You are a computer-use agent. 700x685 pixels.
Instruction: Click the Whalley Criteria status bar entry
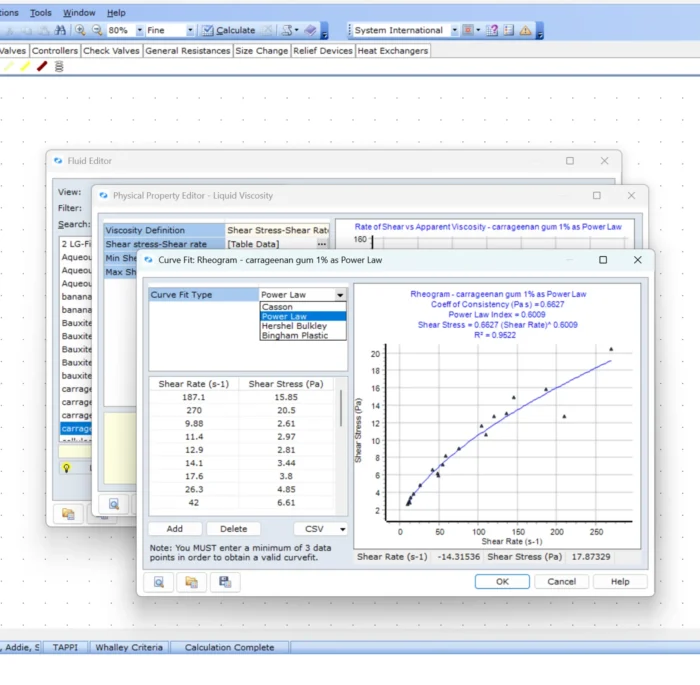tap(129, 647)
